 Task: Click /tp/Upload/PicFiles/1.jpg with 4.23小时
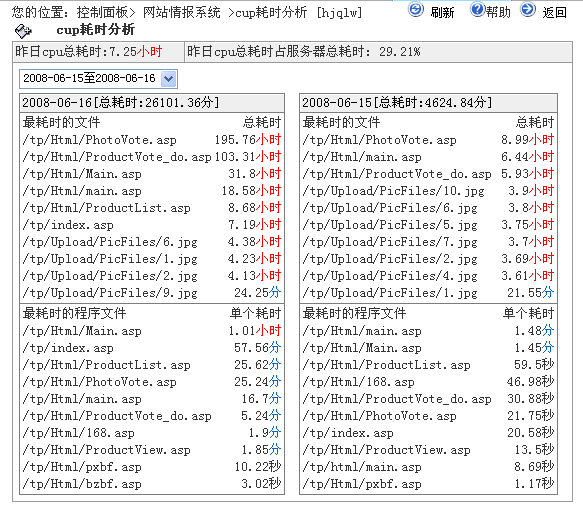coord(152,259)
